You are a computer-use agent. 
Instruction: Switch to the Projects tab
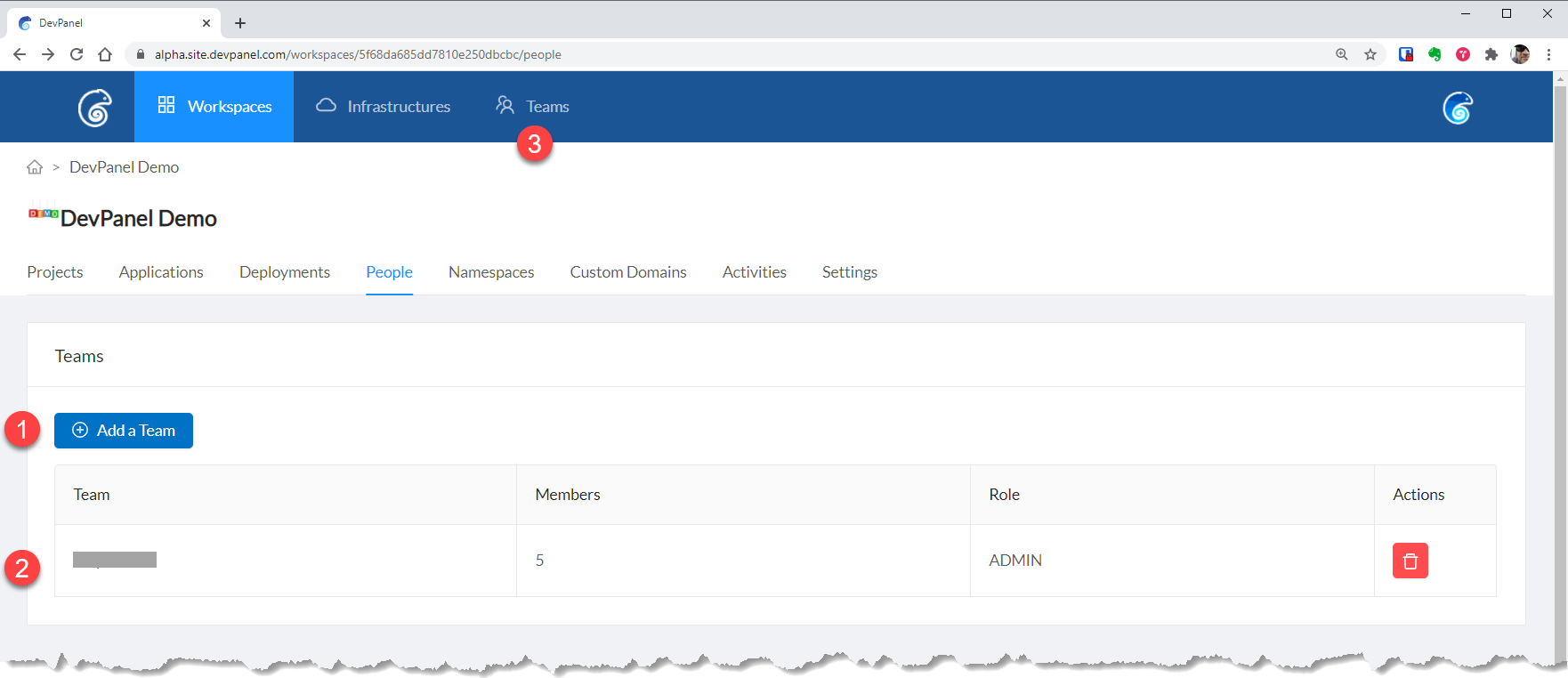(55, 272)
